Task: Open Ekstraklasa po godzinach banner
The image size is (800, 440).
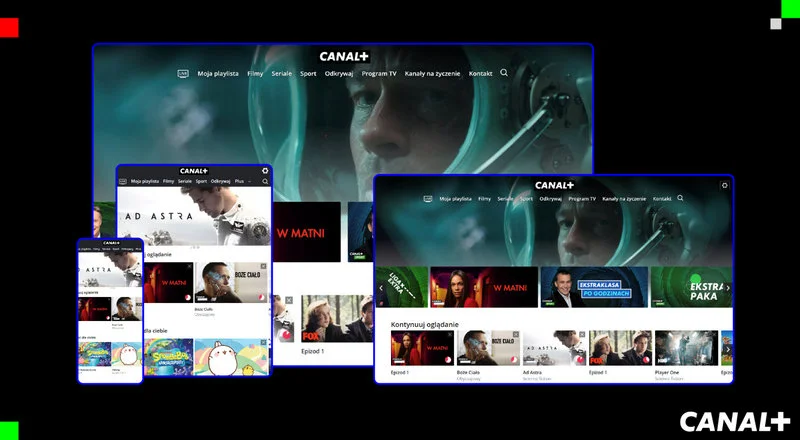Action: 594,287
